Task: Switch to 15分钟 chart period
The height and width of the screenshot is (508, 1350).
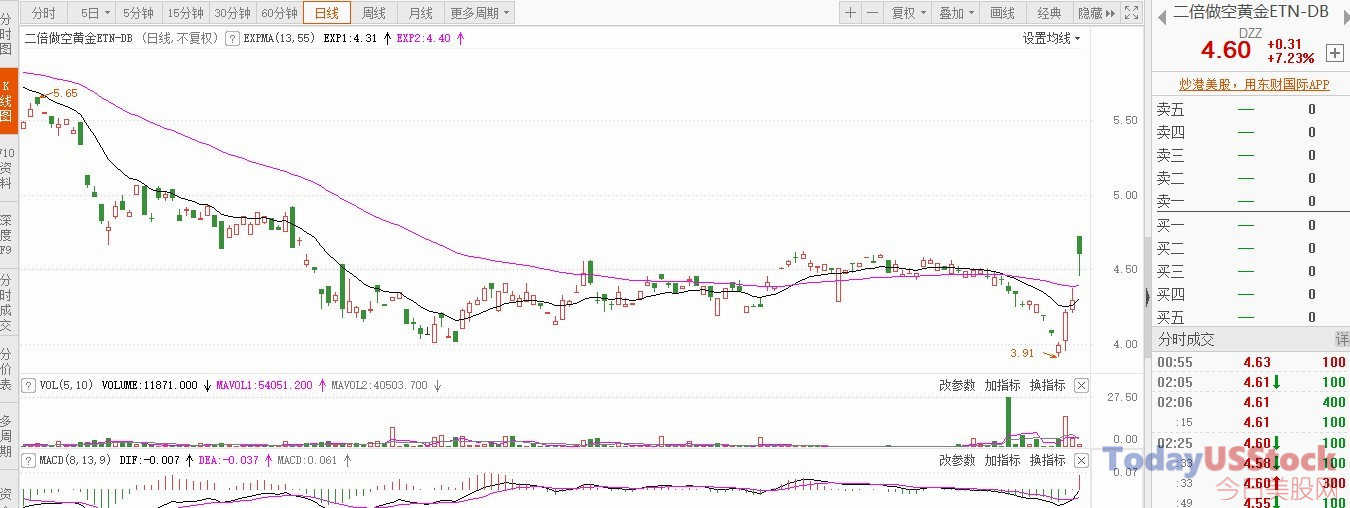Action: (x=185, y=13)
